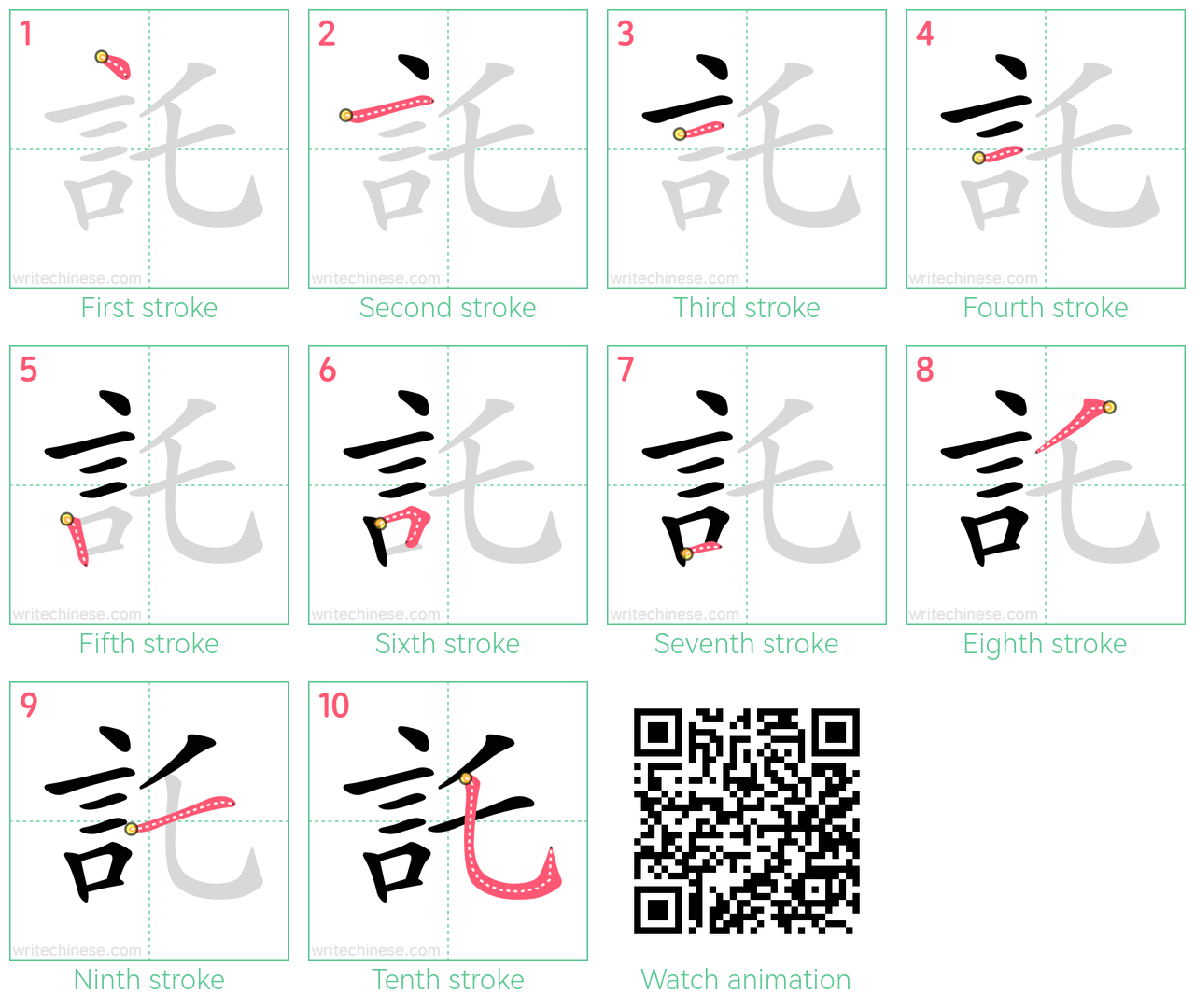Click the First stroke caption
The height and width of the screenshot is (1008, 1195).
tap(149, 307)
